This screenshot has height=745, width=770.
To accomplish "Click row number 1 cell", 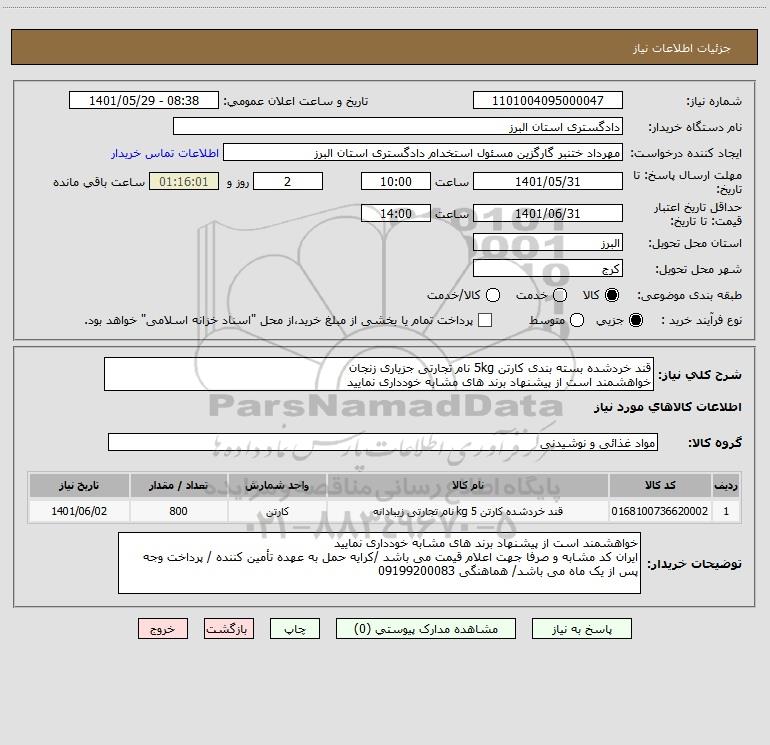I will tap(726, 511).
